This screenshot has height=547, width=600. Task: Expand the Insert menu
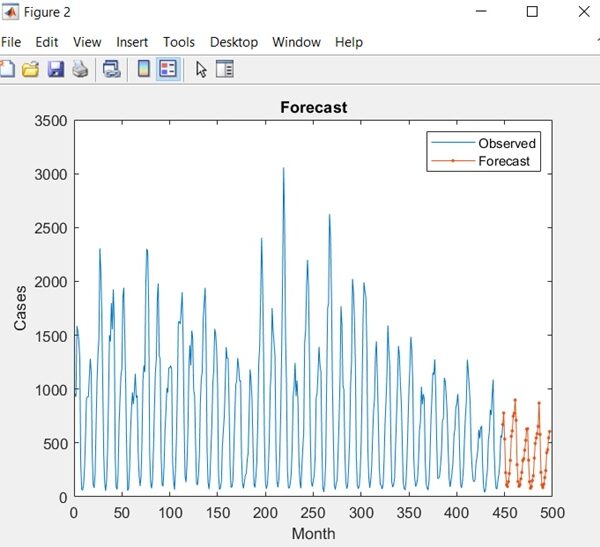point(132,42)
